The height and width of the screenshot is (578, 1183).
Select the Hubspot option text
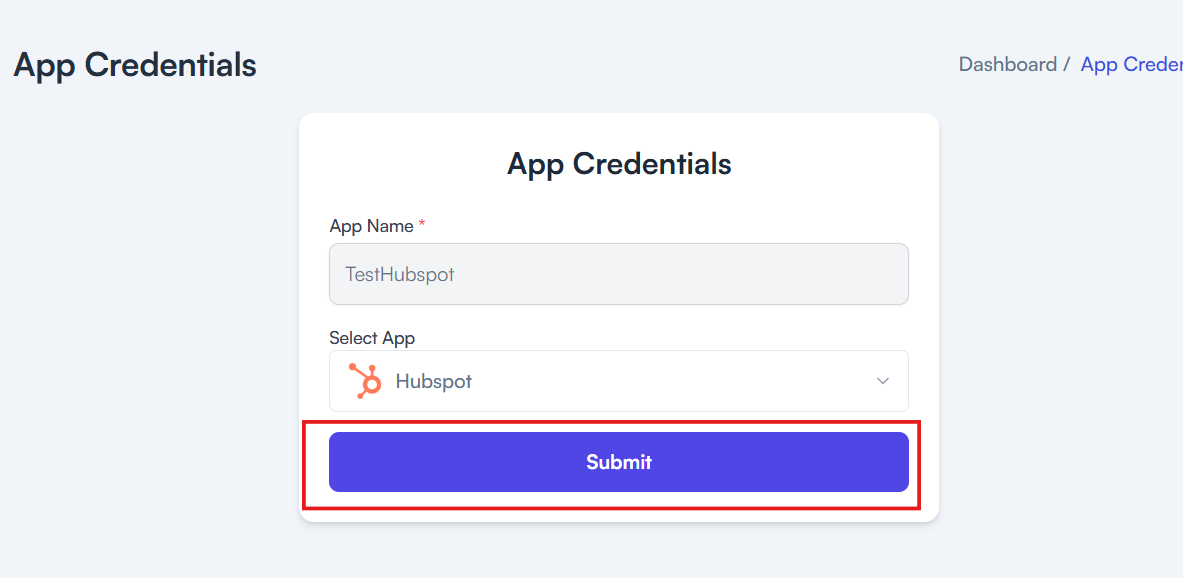[x=434, y=381]
